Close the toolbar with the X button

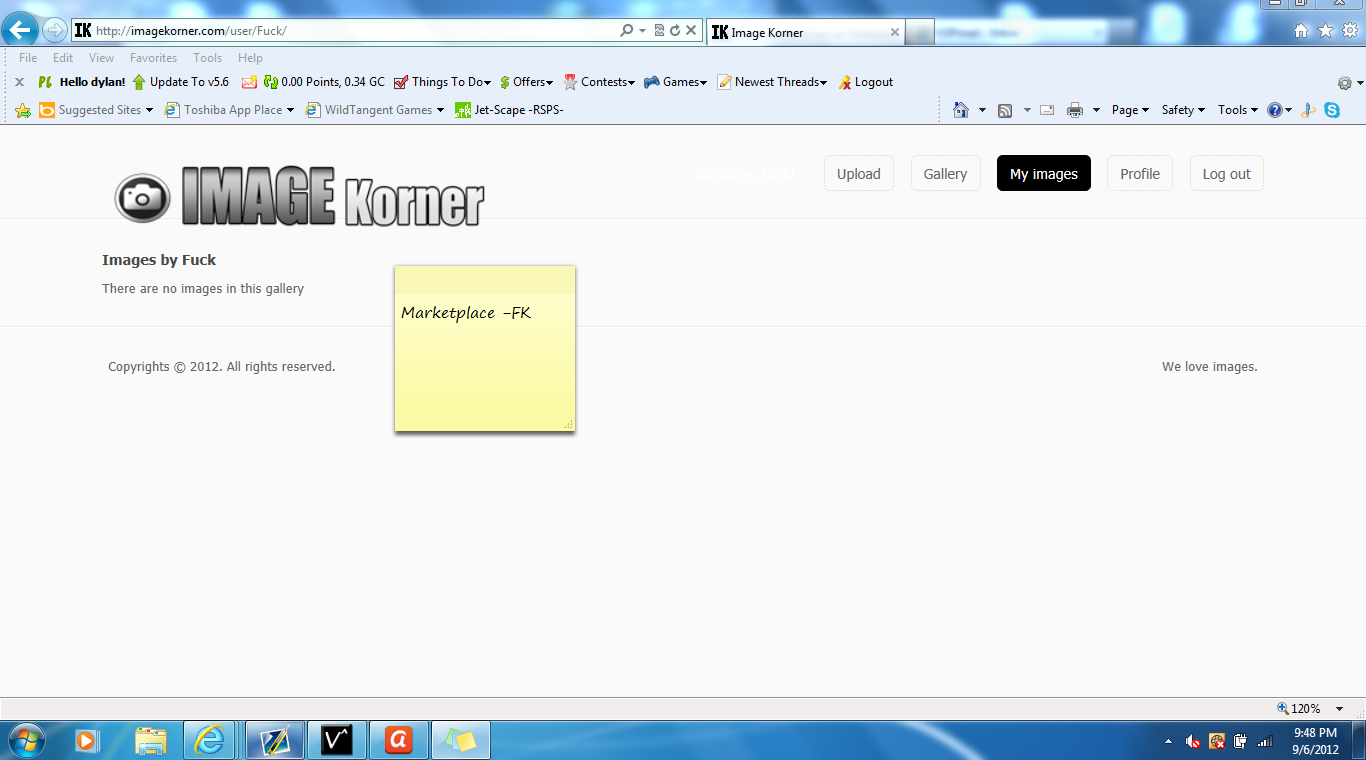pyautogui.click(x=19, y=82)
